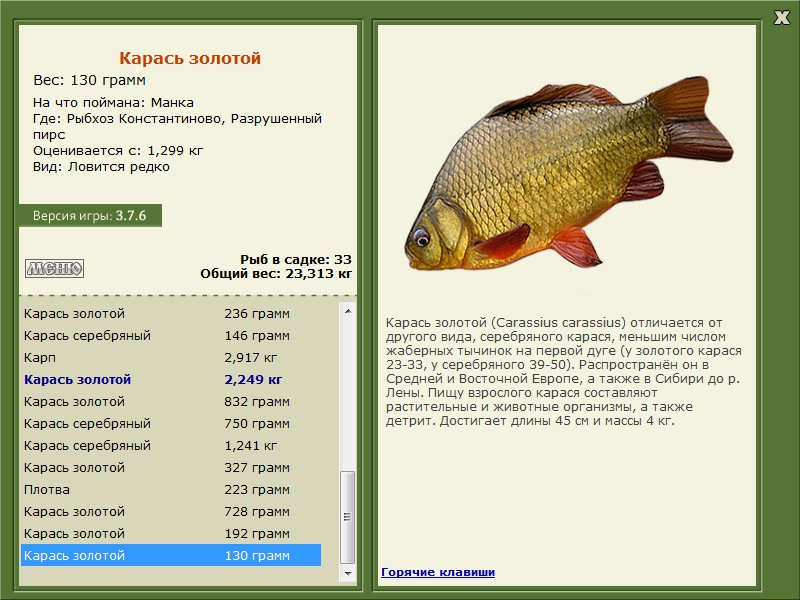
Task: Select Карась серебряный 146 грамм entry
Action: [x=170, y=336]
